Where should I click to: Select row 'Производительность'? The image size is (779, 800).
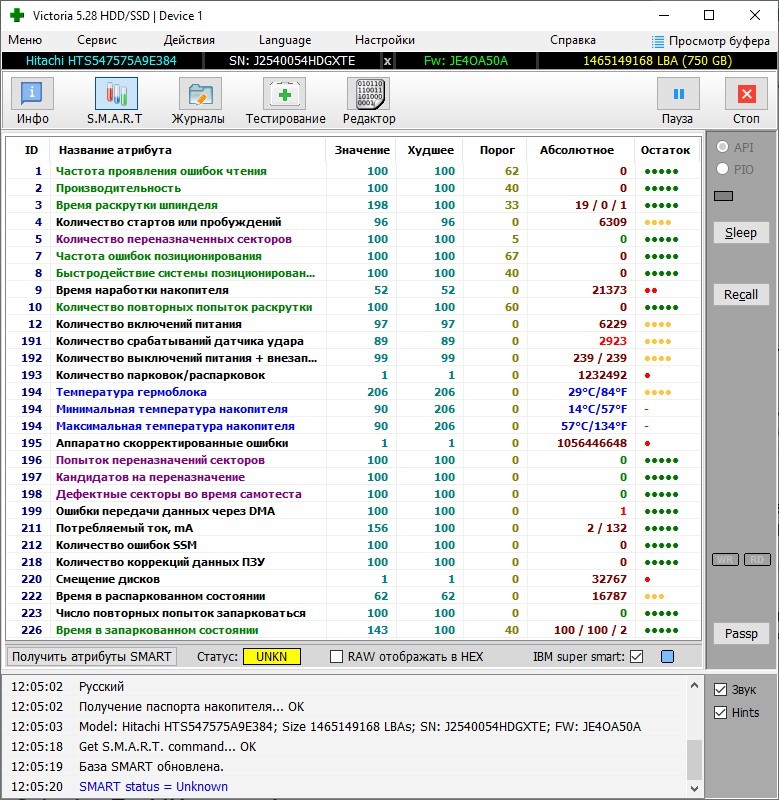(353, 188)
